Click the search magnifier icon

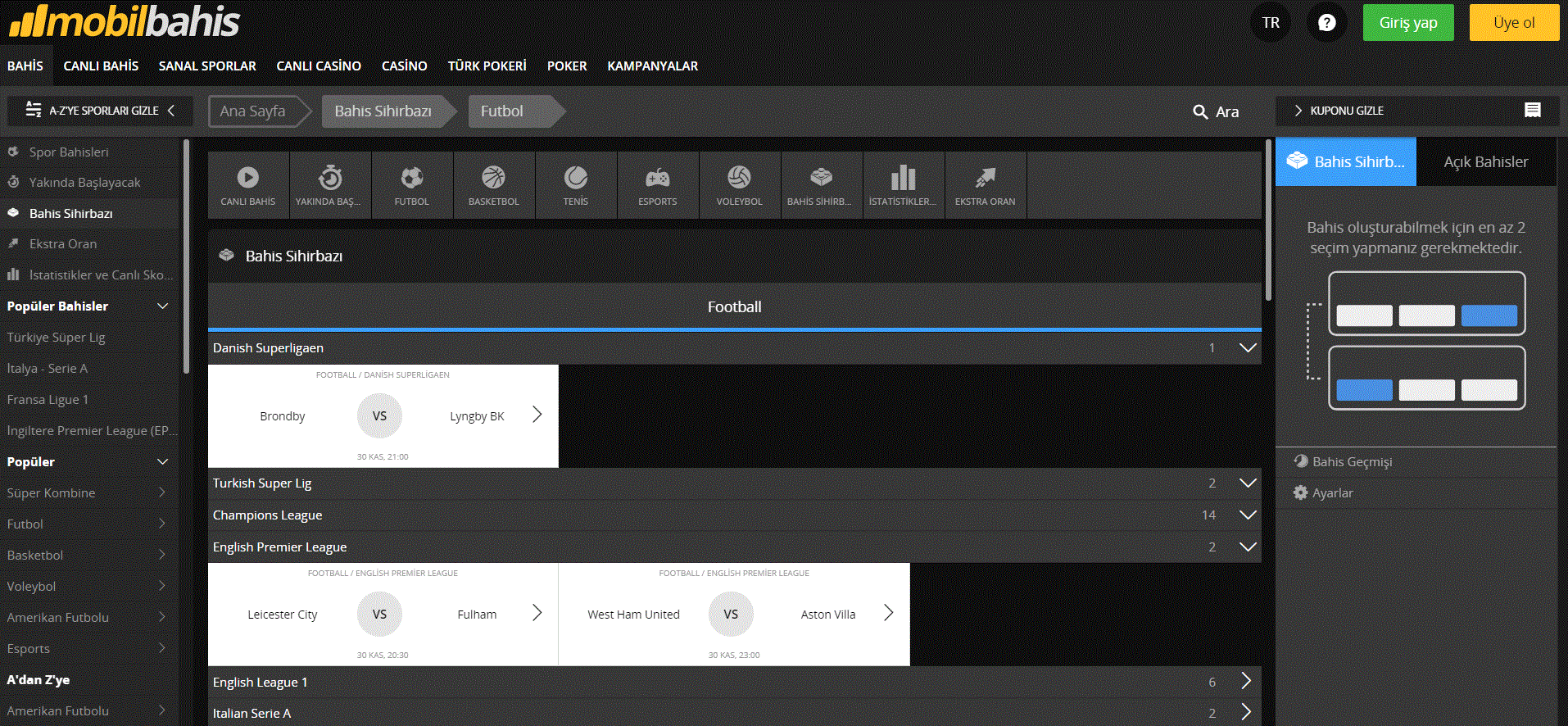pyautogui.click(x=1200, y=111)
